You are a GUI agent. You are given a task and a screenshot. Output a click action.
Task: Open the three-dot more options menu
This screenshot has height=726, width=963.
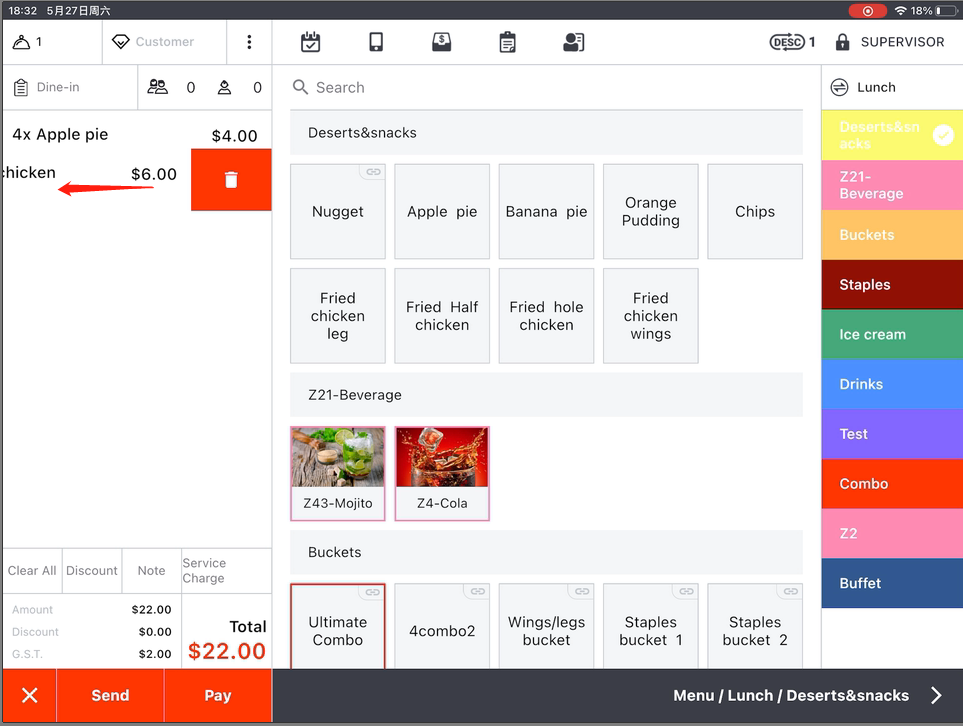click(249, 42)
